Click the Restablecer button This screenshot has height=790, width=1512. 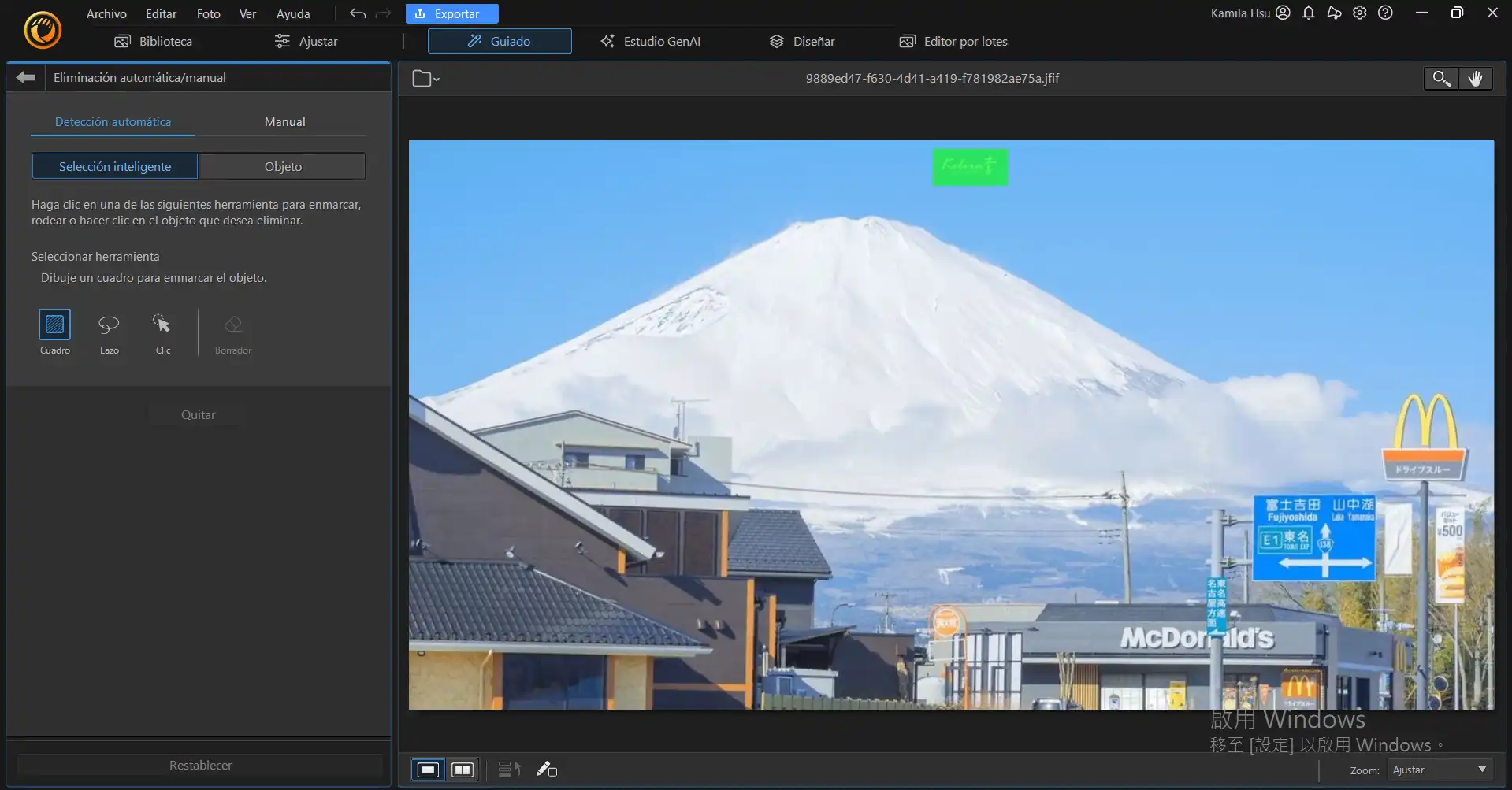(199, 764)
